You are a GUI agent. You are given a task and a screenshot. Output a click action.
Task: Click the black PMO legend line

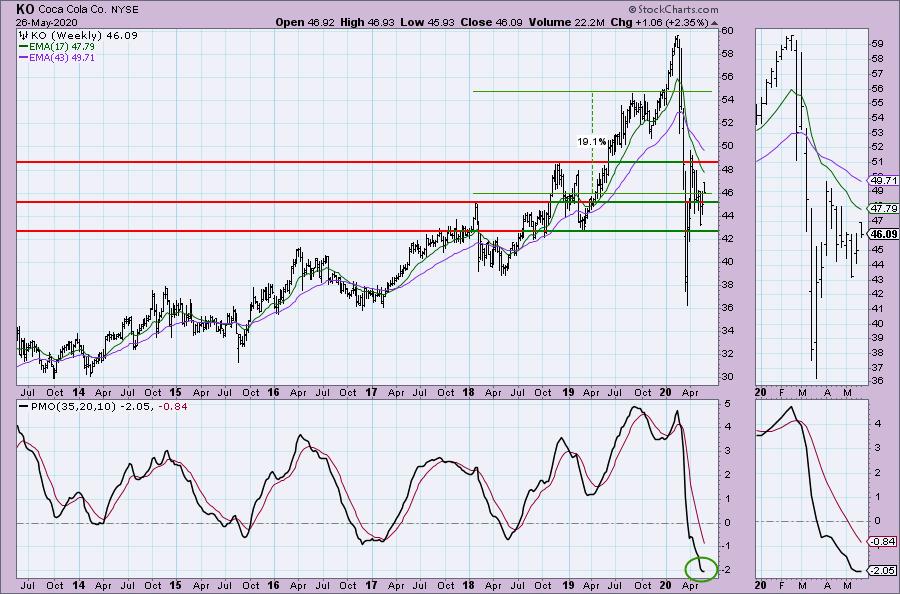coord(24,406)
